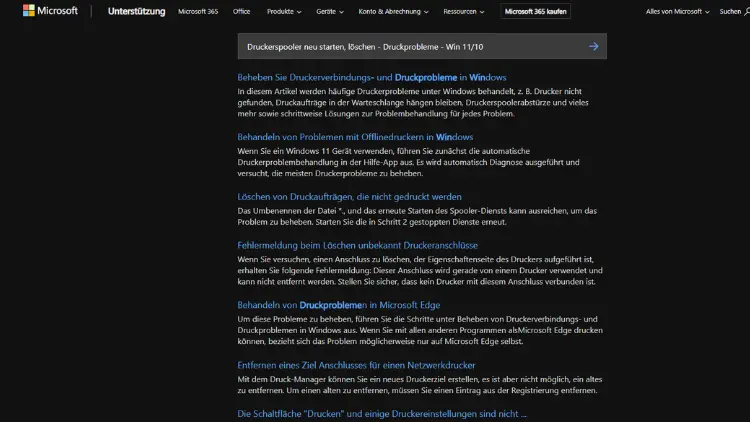
Task: Open 'Die Schaltfläche "Drucken"' result link
Action: point(382,414)
